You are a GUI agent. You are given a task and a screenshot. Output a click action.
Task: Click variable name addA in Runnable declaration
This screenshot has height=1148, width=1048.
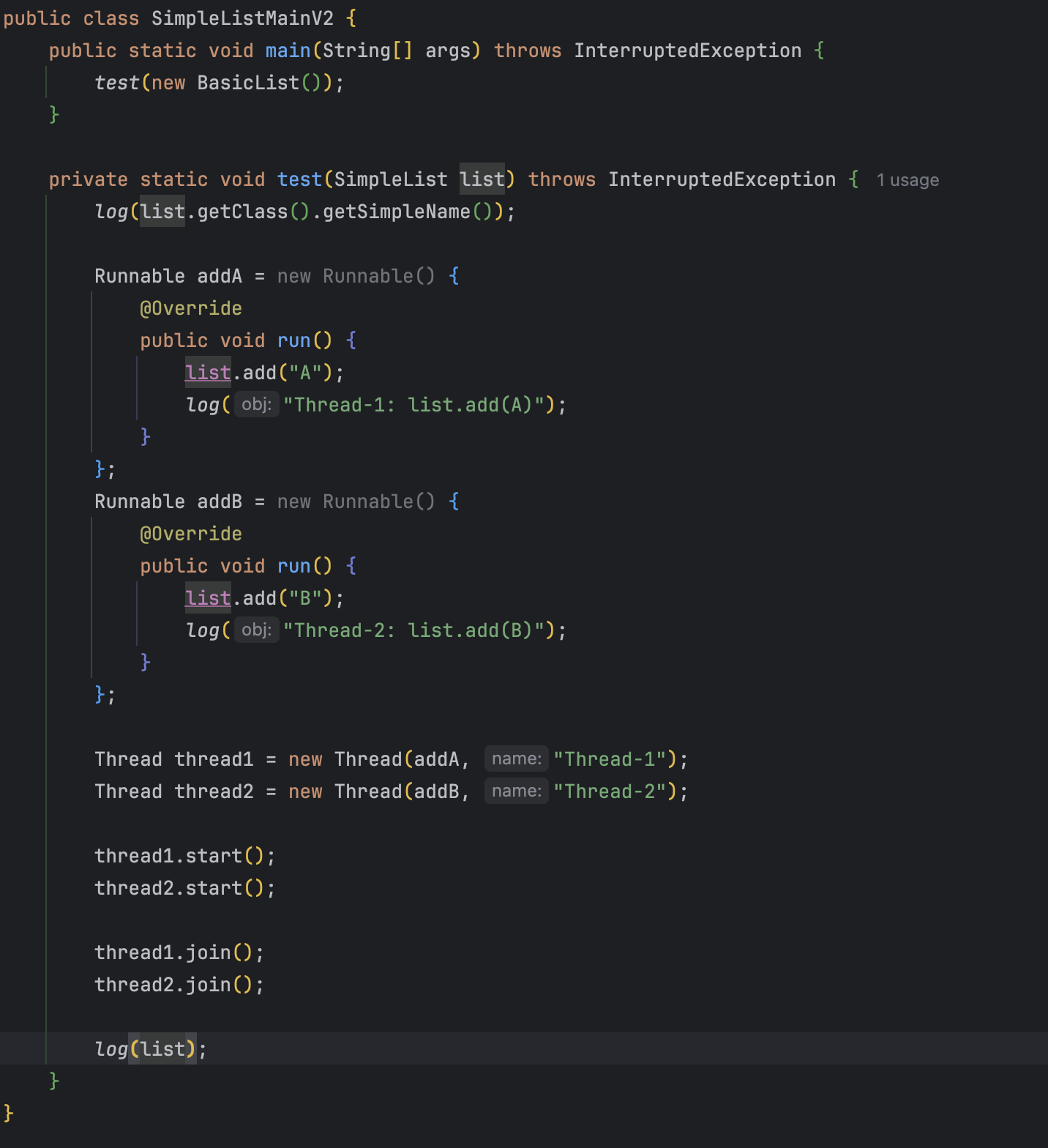pos(220,276)
